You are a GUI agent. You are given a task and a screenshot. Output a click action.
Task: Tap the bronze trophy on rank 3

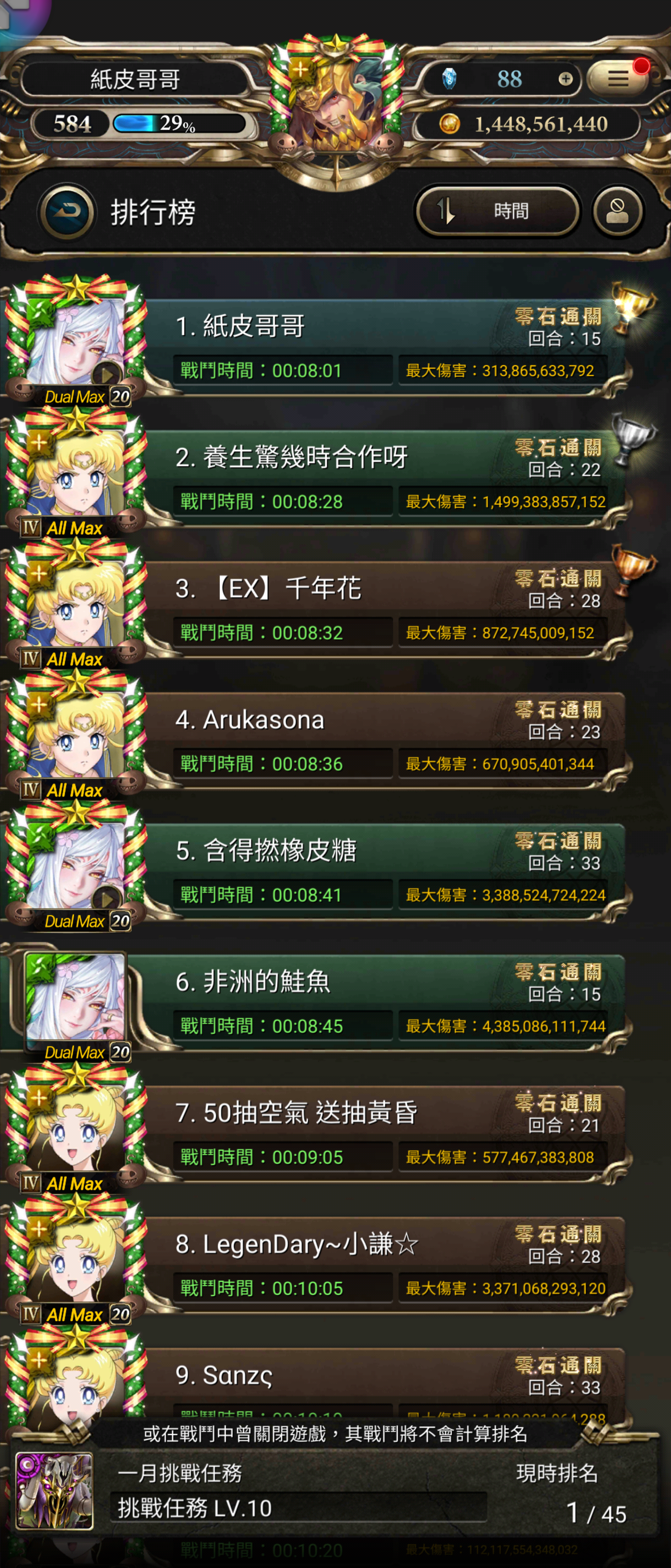(x=633, y=569)
